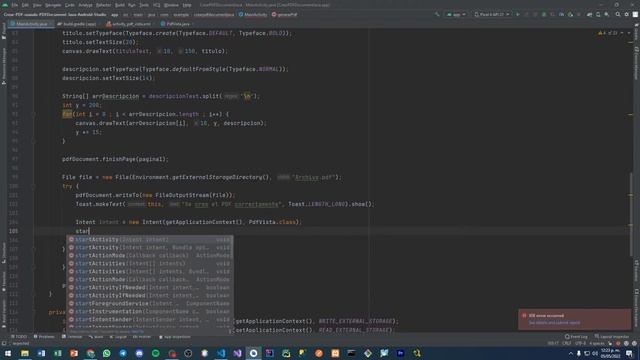Open the App Inspection tool window
The width and height of the screenshot is (640, 360).
coord(175,337)
